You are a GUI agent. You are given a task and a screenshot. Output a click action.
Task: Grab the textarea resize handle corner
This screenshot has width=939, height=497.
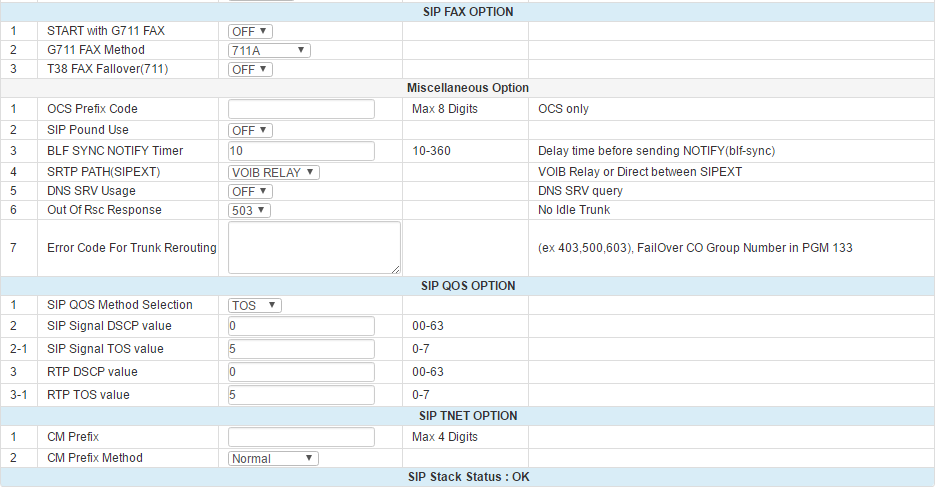tap(396, 268)
